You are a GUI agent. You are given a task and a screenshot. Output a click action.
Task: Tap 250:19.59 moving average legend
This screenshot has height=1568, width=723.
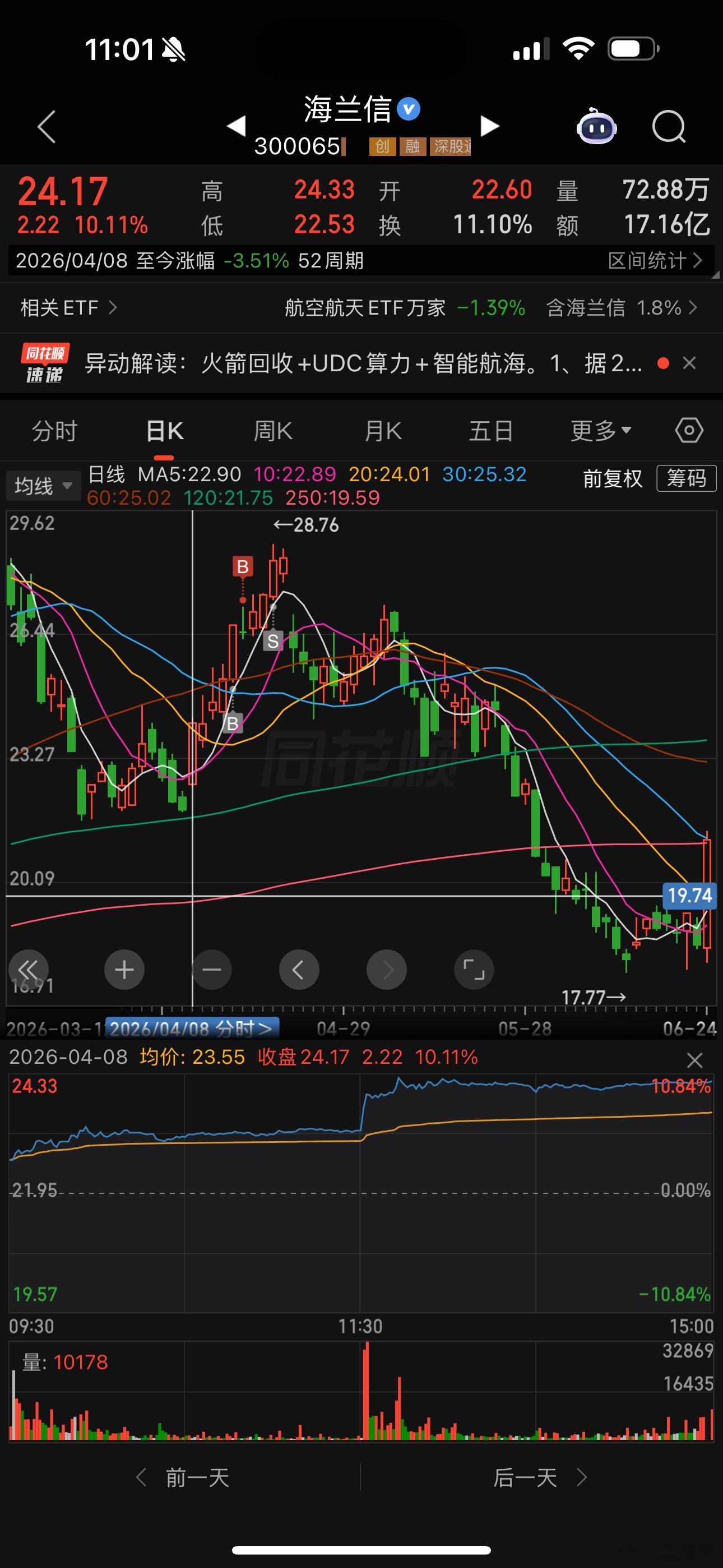point(332,498)
